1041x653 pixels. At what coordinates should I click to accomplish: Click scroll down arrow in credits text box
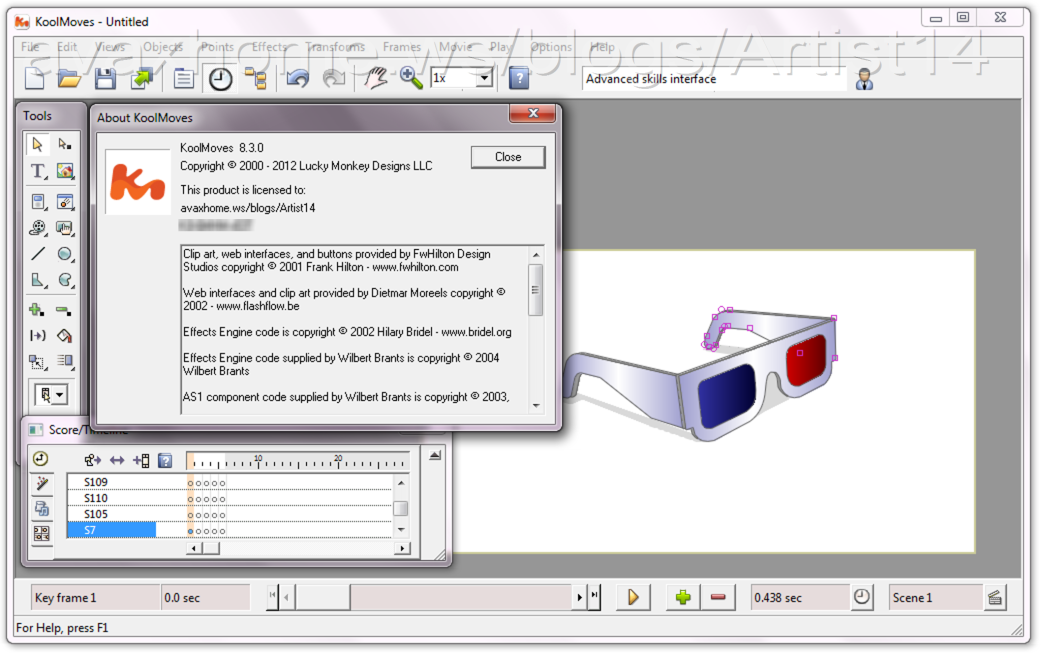(x=536, y=405)
